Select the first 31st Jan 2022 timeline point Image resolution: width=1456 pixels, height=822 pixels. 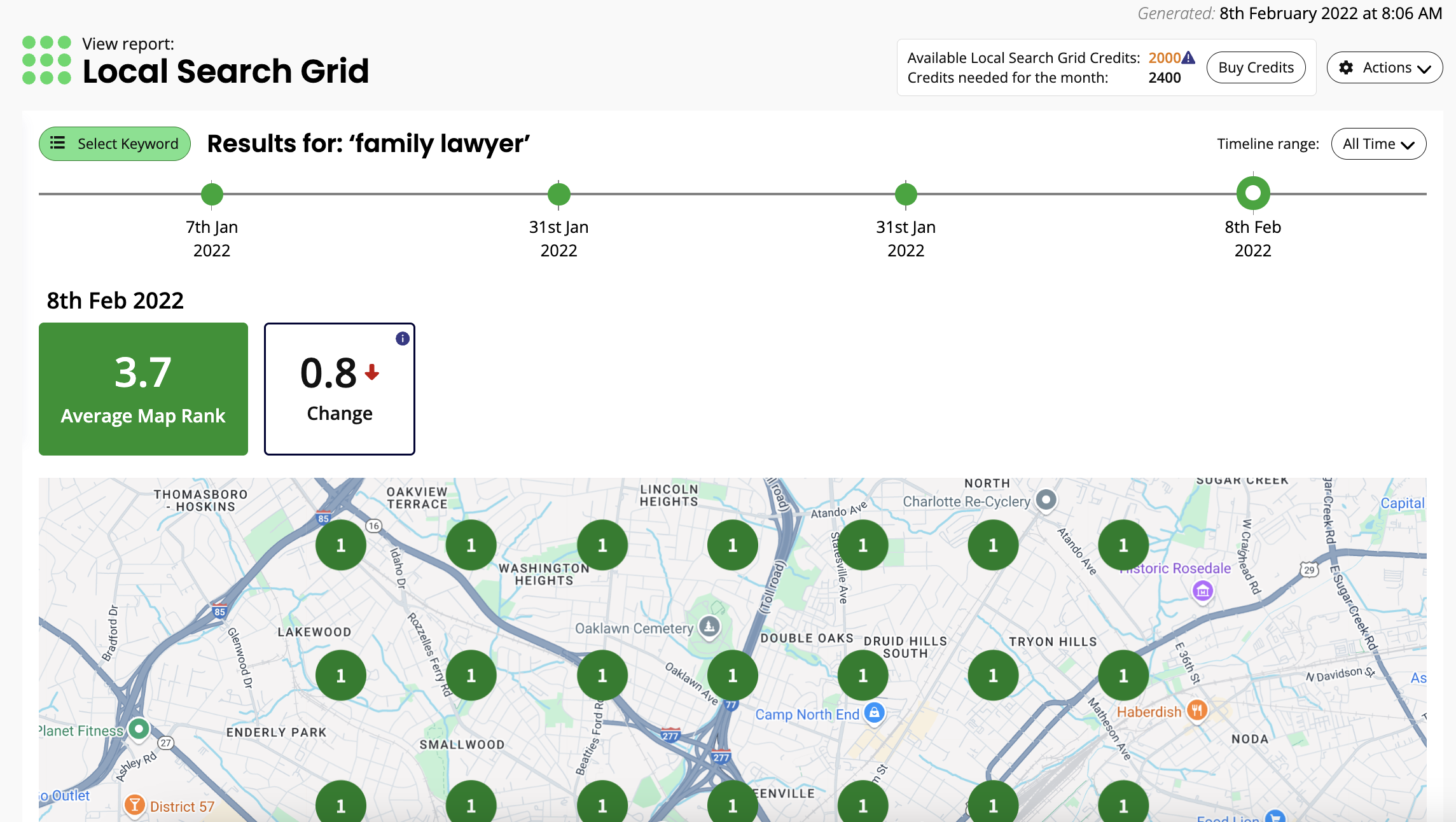coord(559,194)
